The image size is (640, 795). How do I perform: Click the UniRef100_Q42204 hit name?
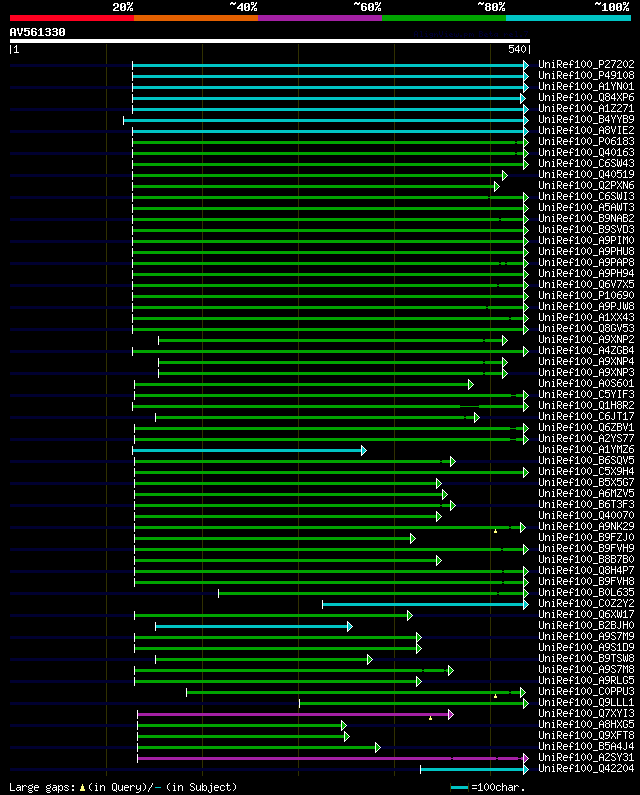click(586, 769)
